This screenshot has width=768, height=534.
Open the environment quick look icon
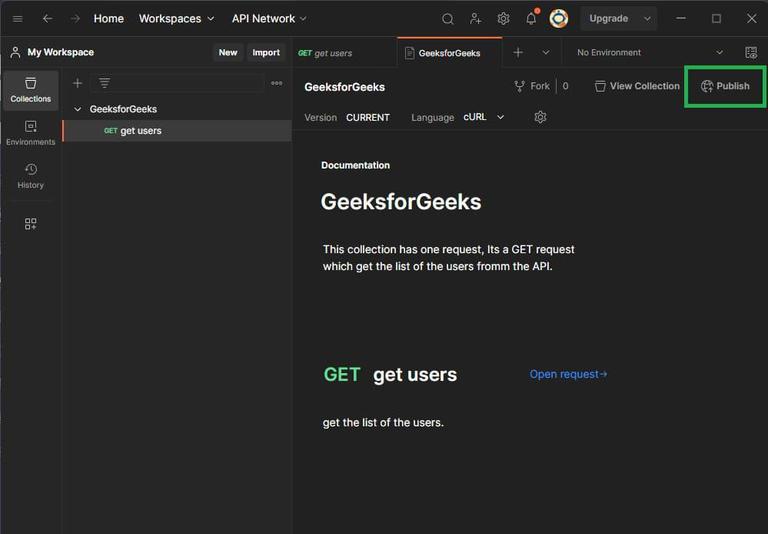(751, 52)
